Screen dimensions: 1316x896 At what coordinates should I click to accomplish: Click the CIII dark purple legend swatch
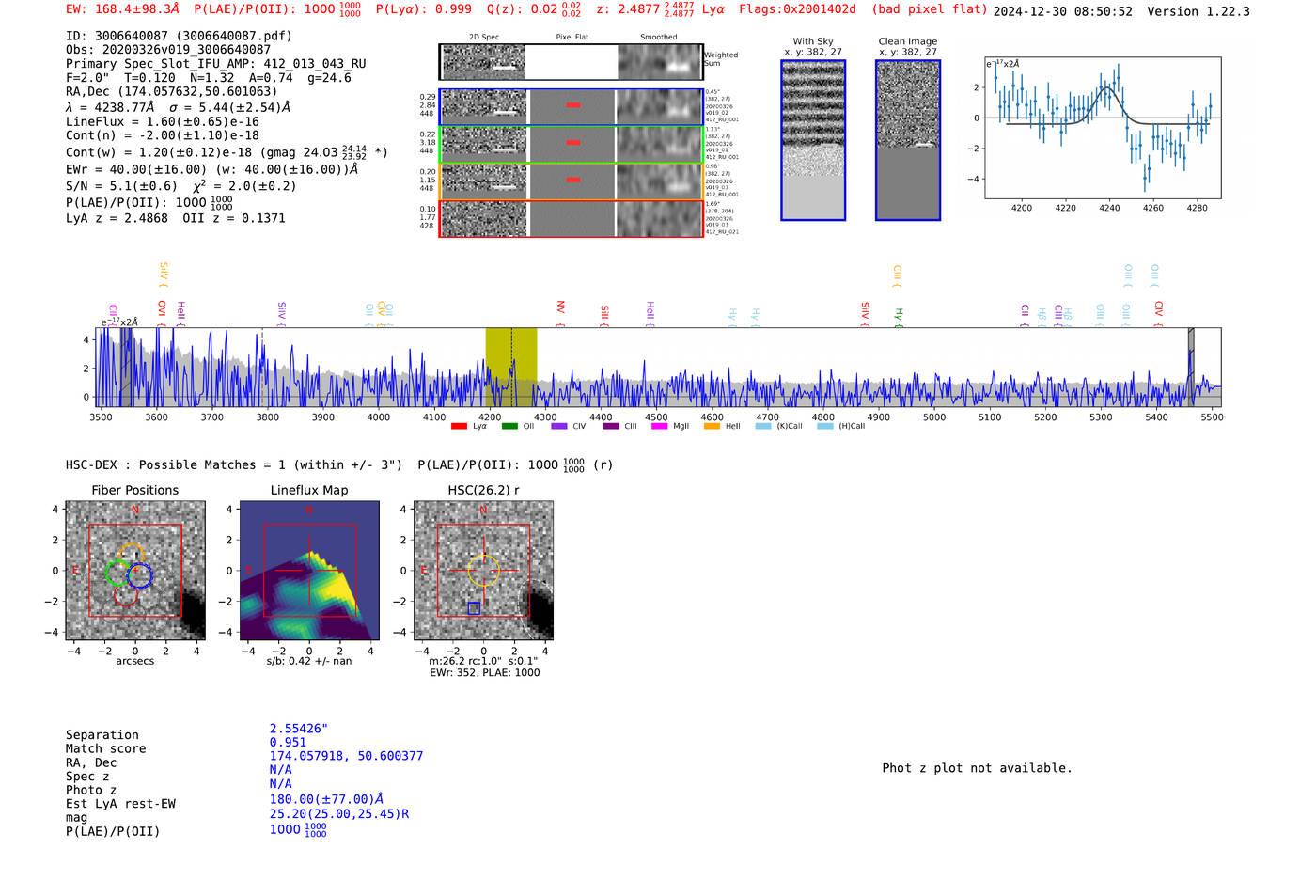tap(611, 426)
